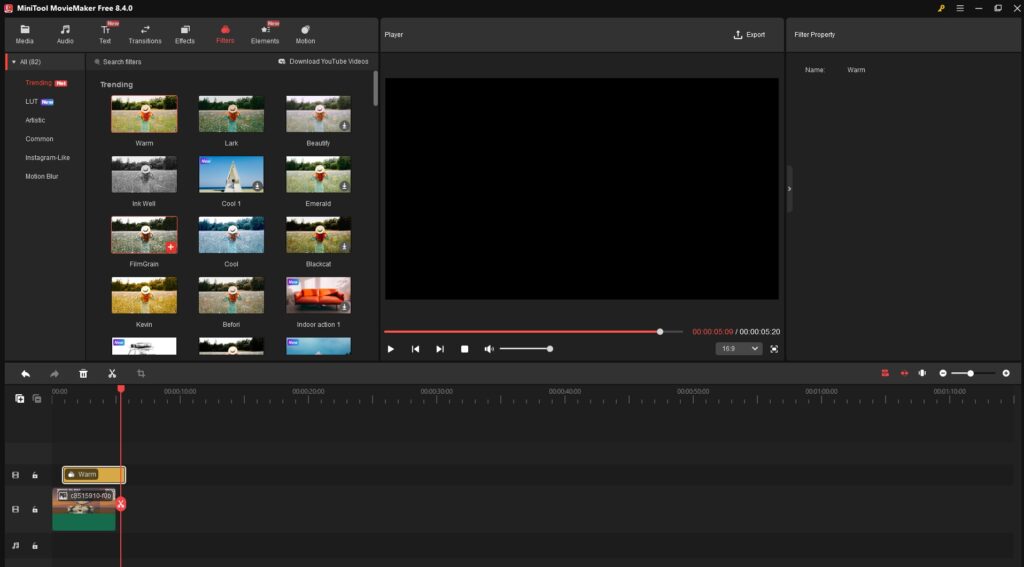Lock the Warm filter track
Image resolution: width=1024 pixels, height=567 pixels.
35,476
